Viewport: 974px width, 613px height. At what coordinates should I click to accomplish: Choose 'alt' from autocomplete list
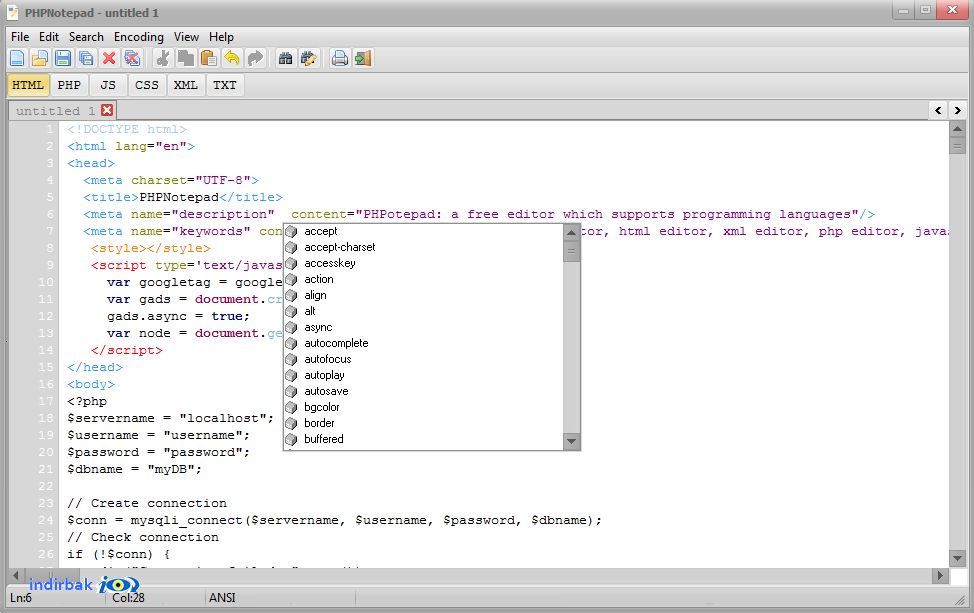point(424,311)
